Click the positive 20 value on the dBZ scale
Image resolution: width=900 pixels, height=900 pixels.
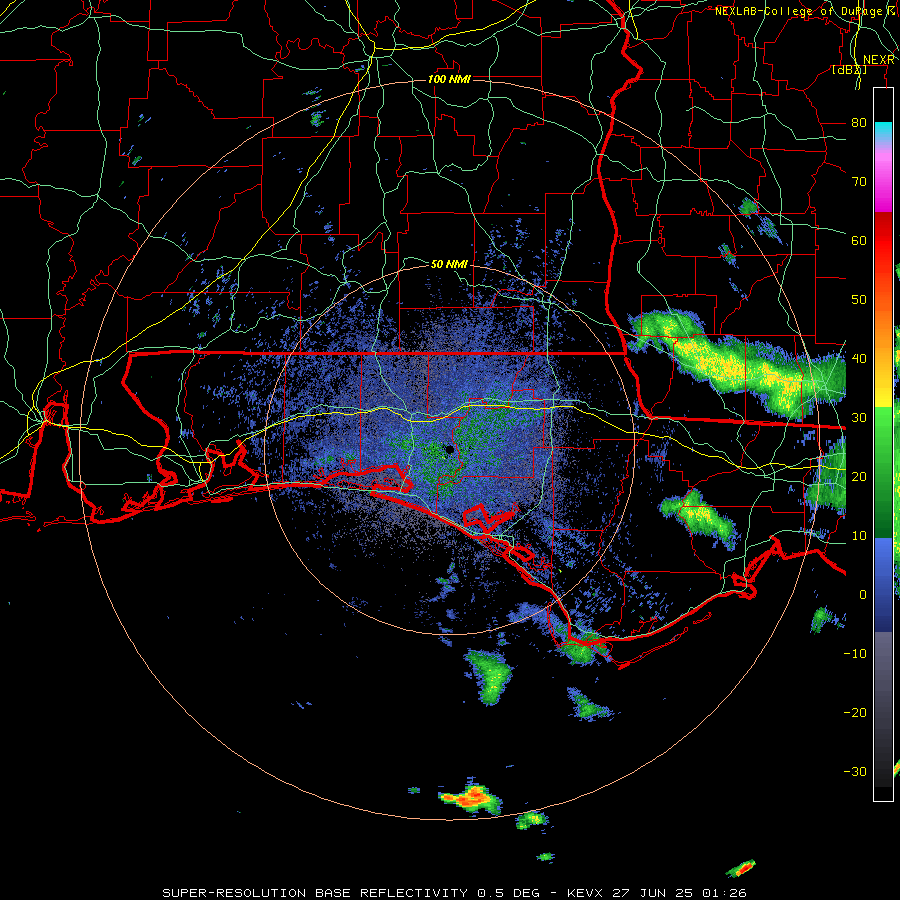click(859, 476)
